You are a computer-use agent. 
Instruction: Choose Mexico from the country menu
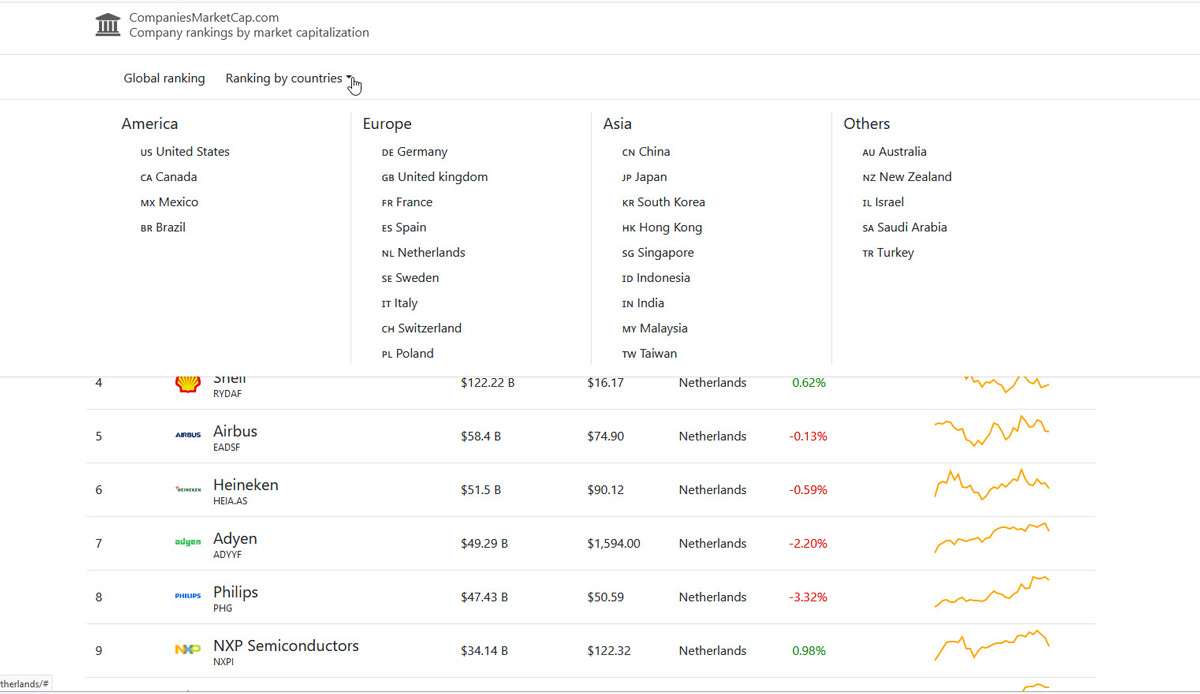169,202
